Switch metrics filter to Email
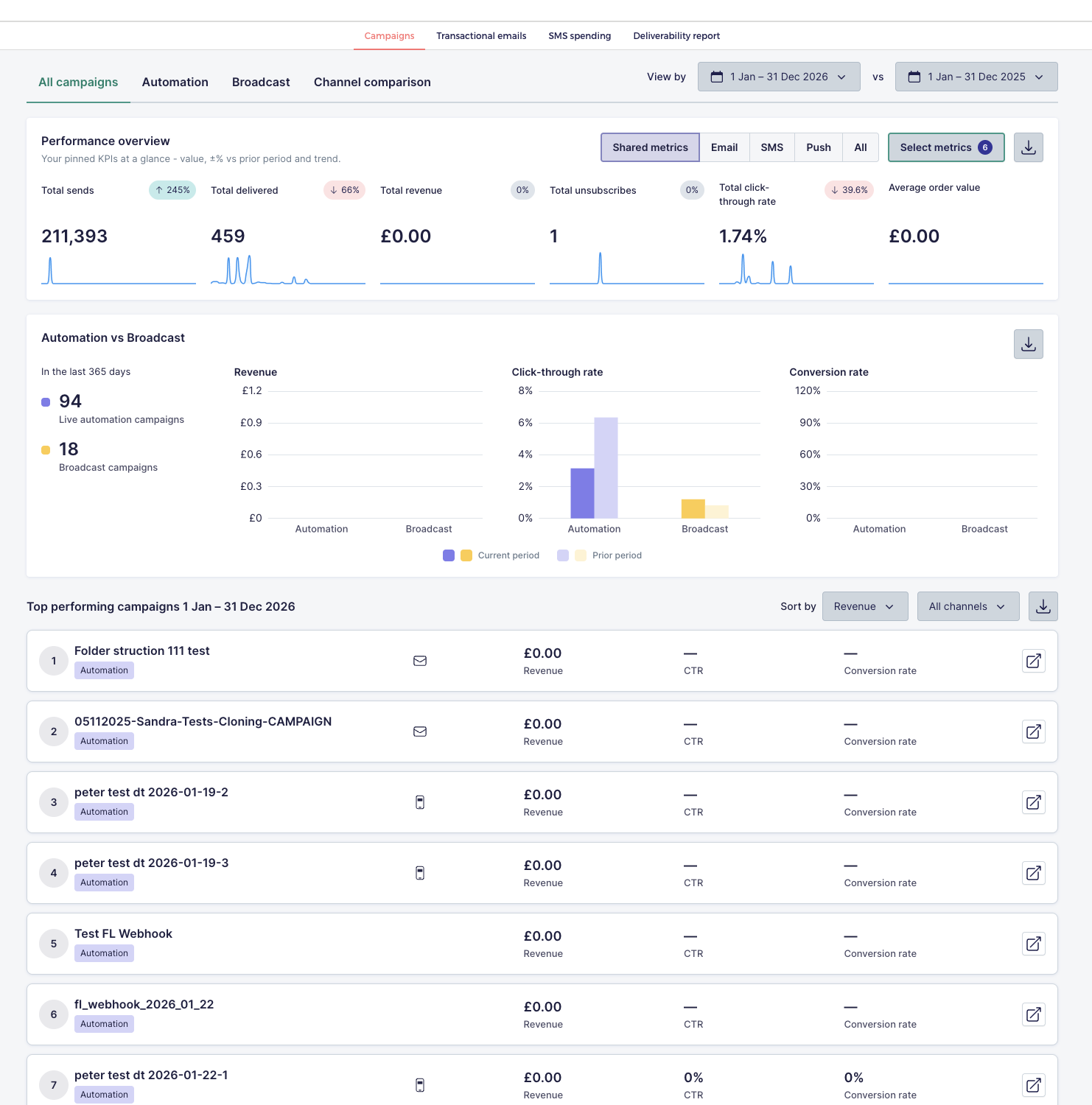1092x1105 pixels. (x=724, y=147)
